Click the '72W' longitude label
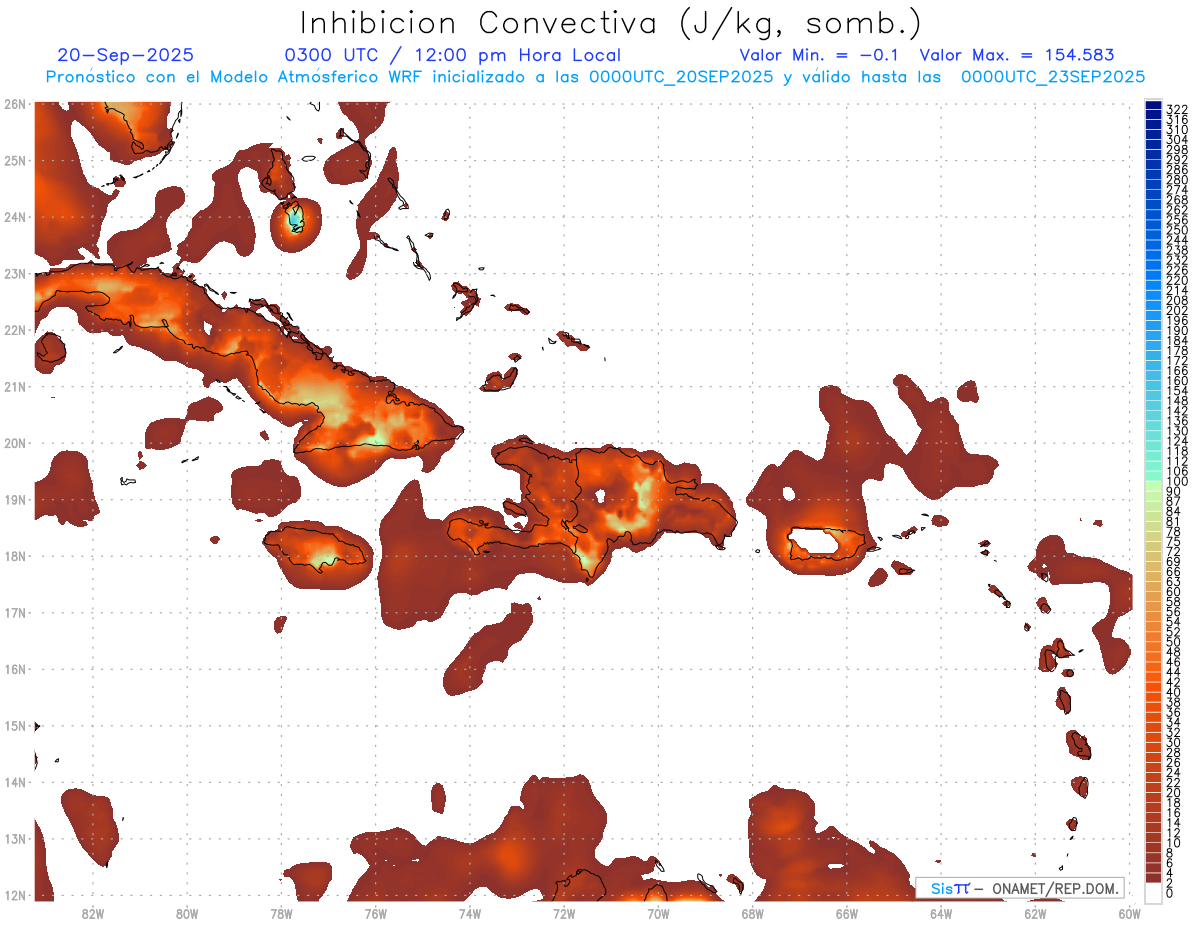The height and width of the screenshot is (927, 1200). (x=564, y=913)
